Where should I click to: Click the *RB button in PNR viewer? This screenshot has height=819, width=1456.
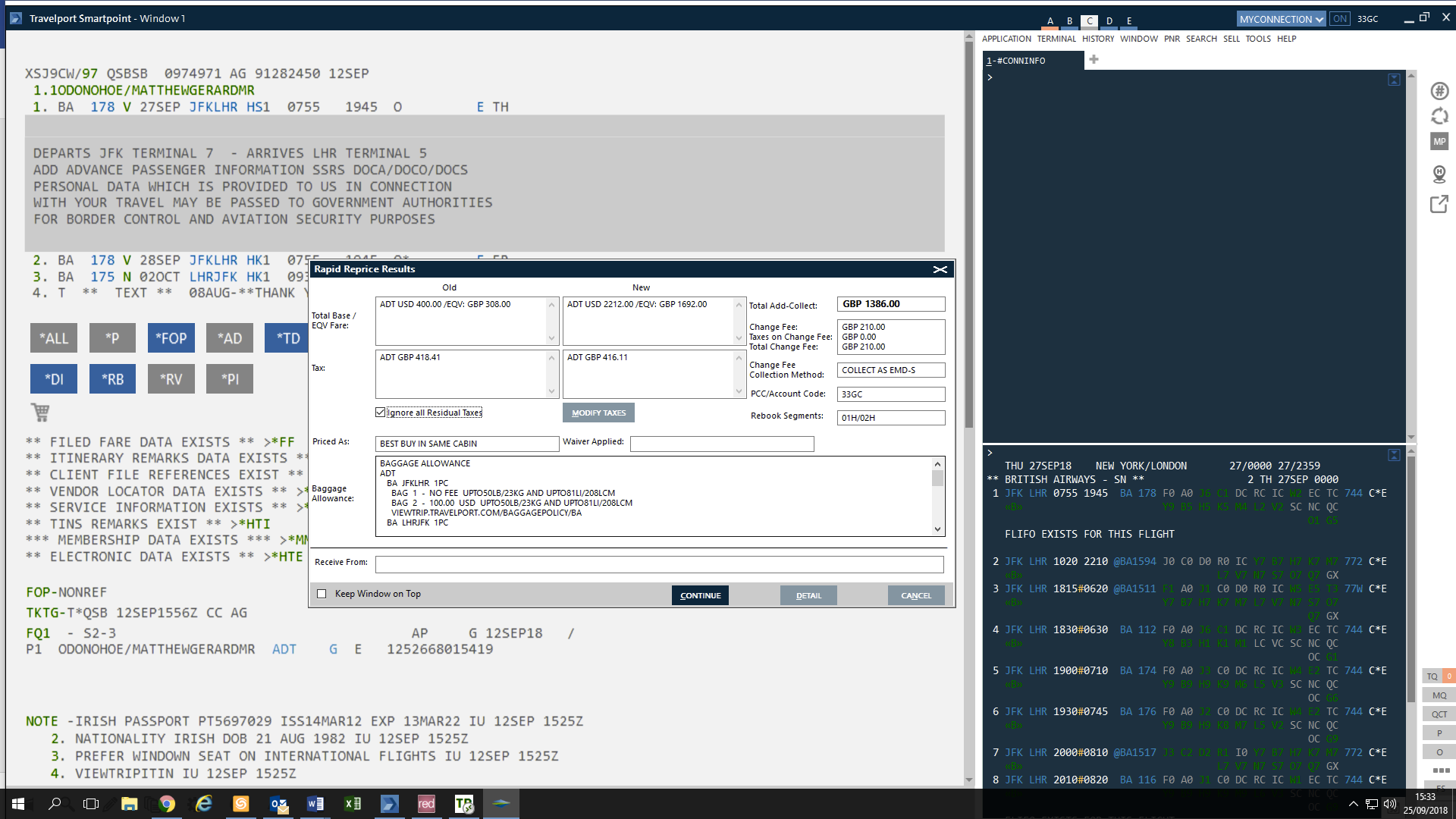[112, 379]
